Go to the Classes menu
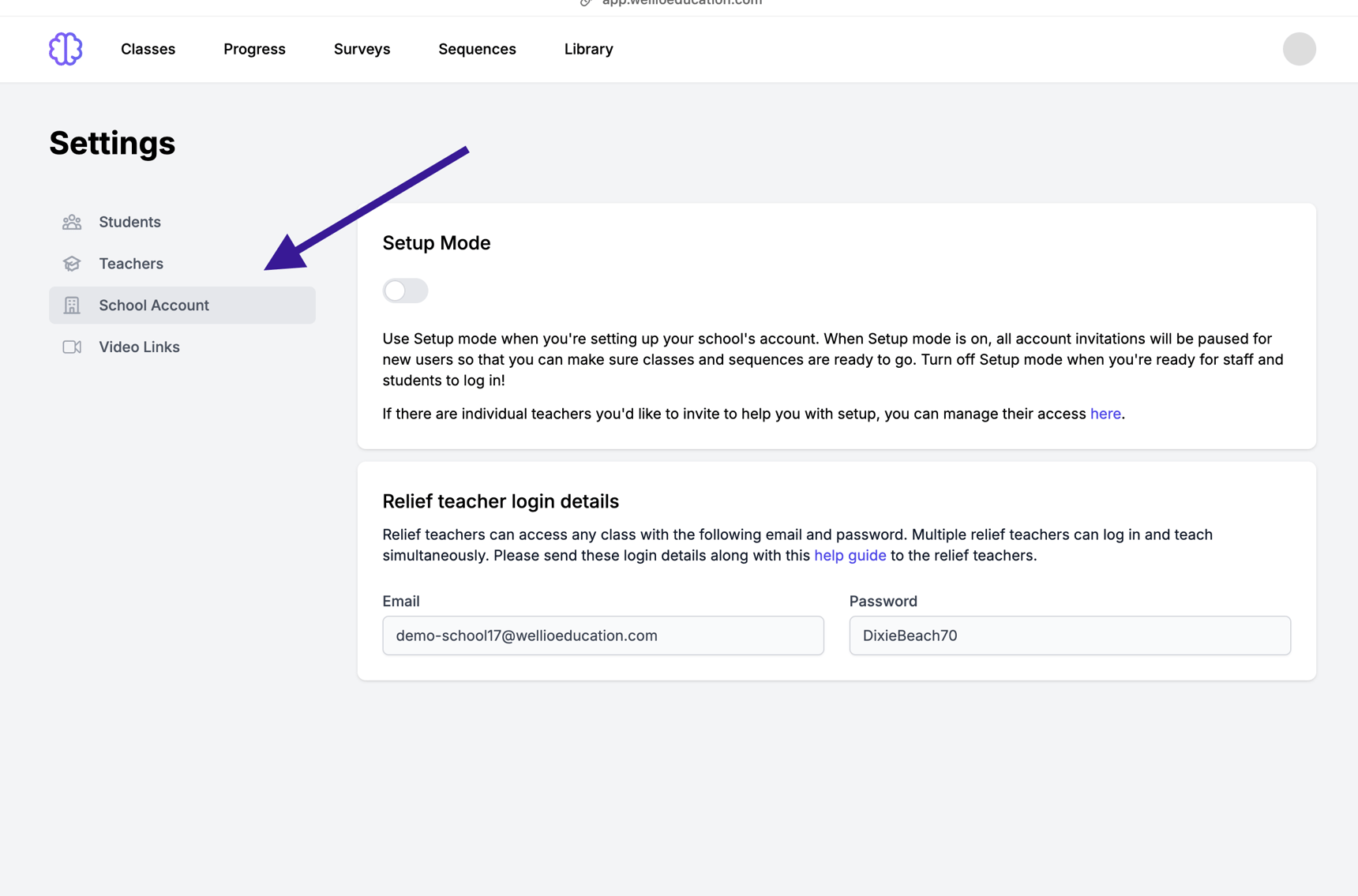The height and width of the screenshot is (896, 1358). (148, 49)
